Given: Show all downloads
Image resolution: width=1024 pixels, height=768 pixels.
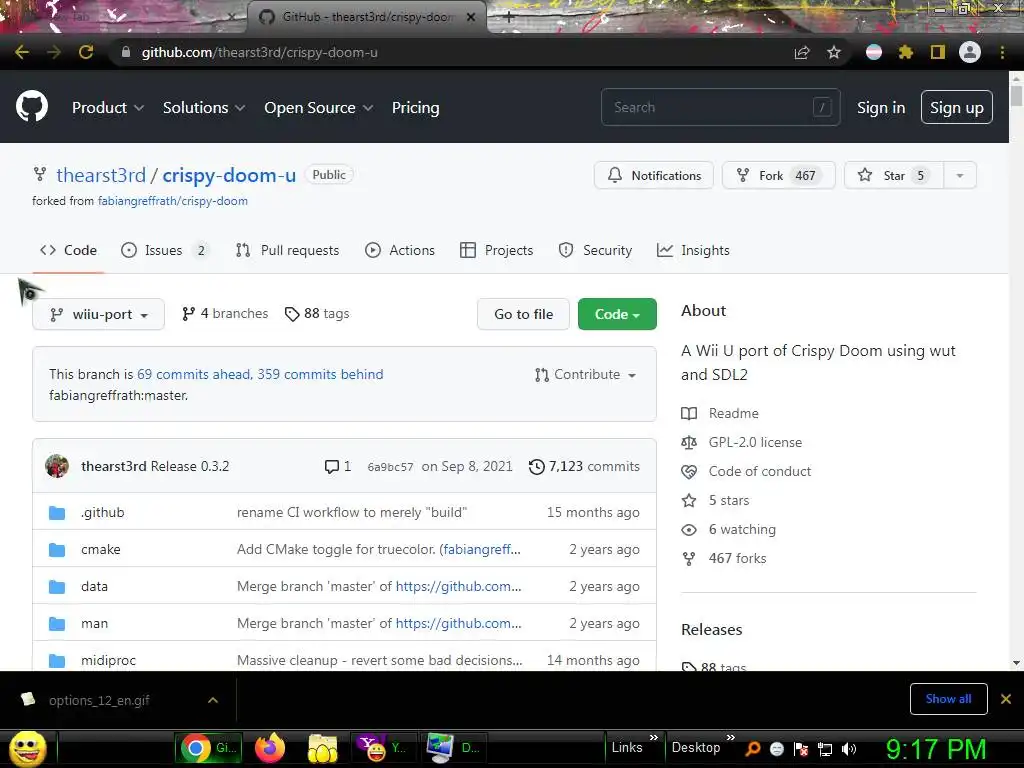Looking at the screenshot, I should tap(948, 699).
